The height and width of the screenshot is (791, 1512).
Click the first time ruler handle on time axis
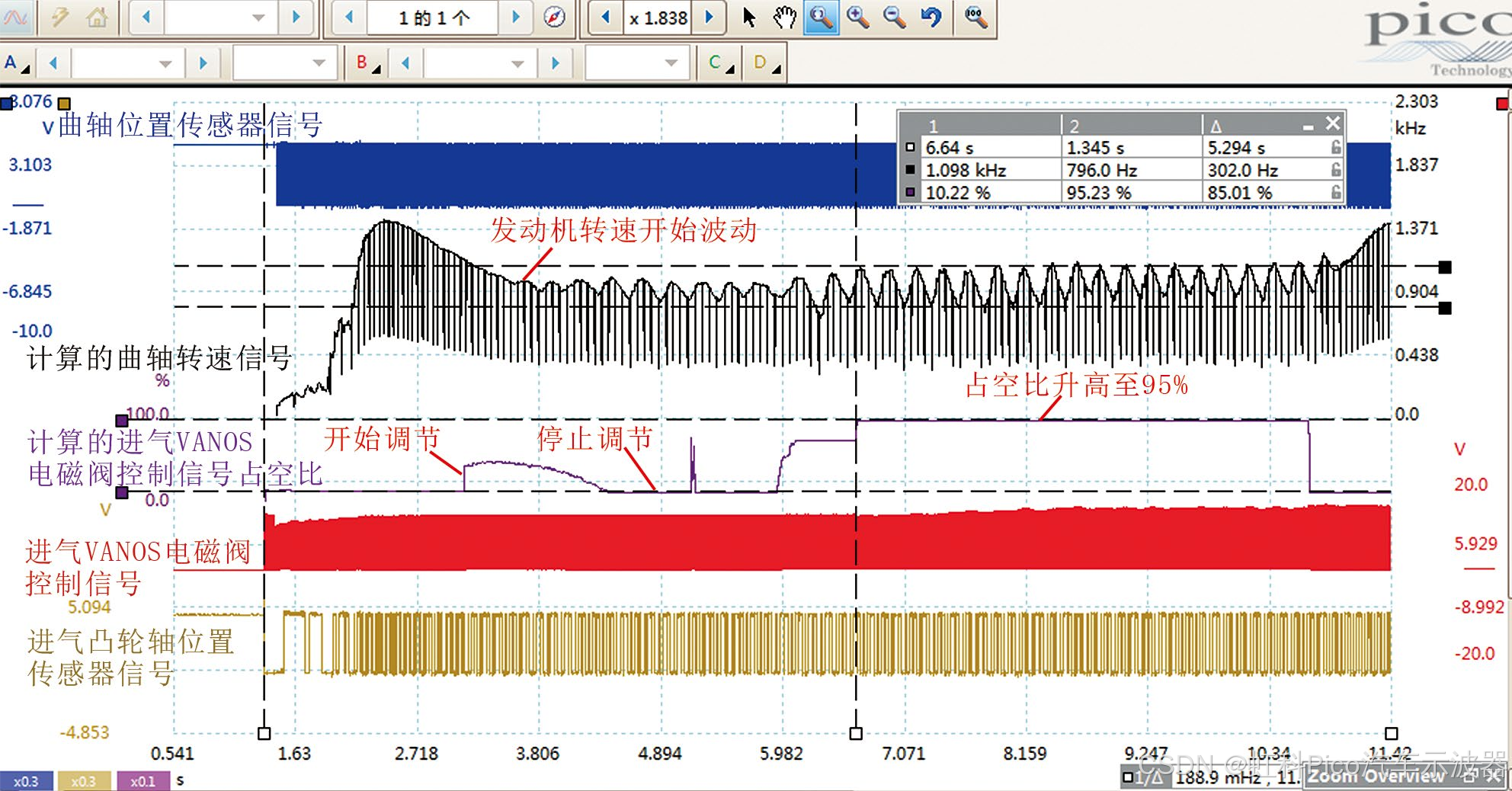click(x=264, y=733)
